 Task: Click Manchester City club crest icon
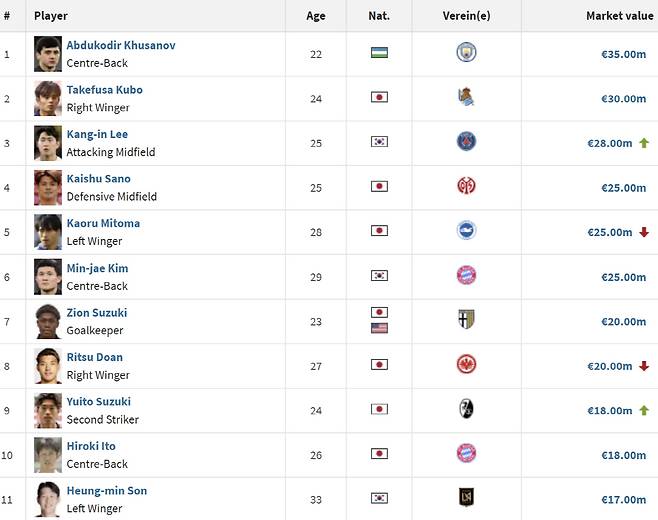coord(466,53)
